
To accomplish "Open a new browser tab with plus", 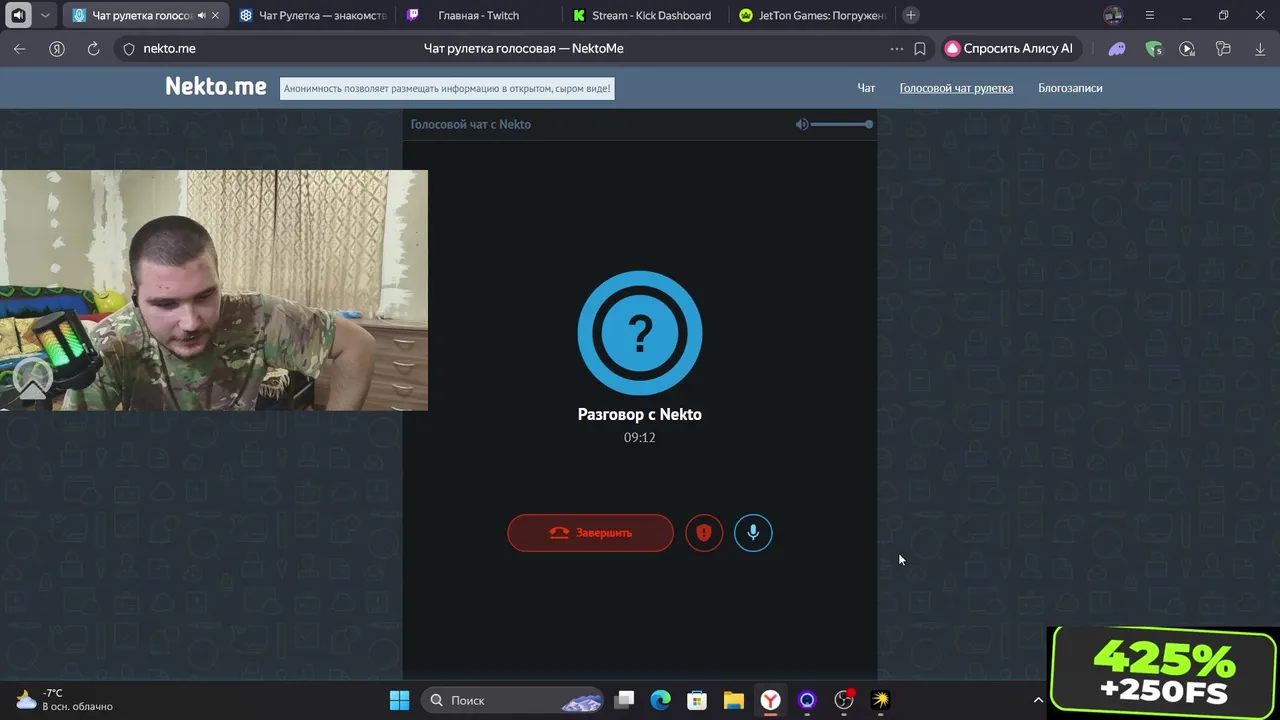I will 910,15.
